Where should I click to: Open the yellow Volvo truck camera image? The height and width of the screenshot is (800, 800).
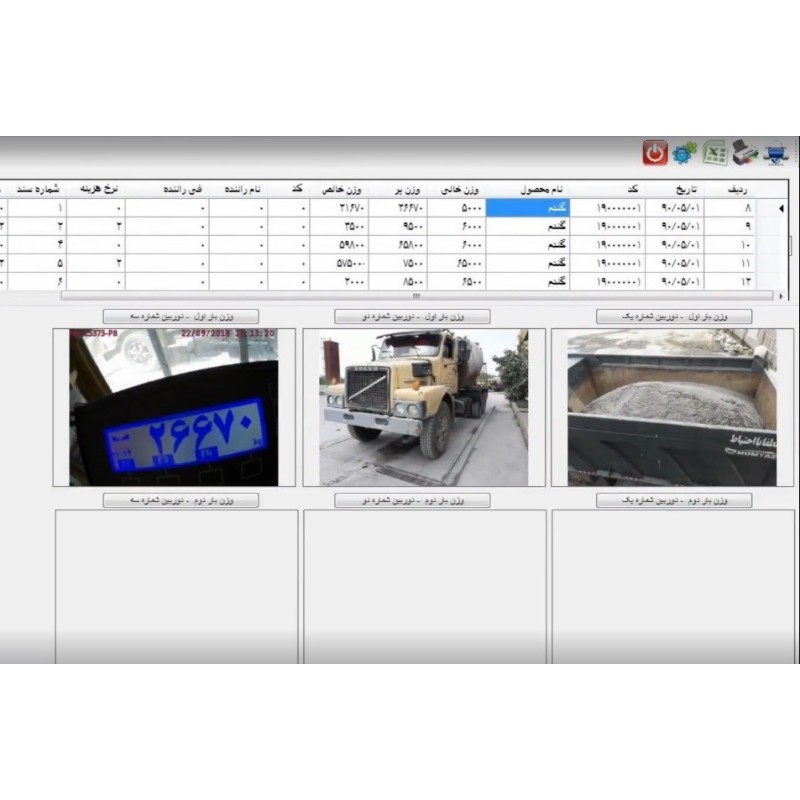pos(423,407)
